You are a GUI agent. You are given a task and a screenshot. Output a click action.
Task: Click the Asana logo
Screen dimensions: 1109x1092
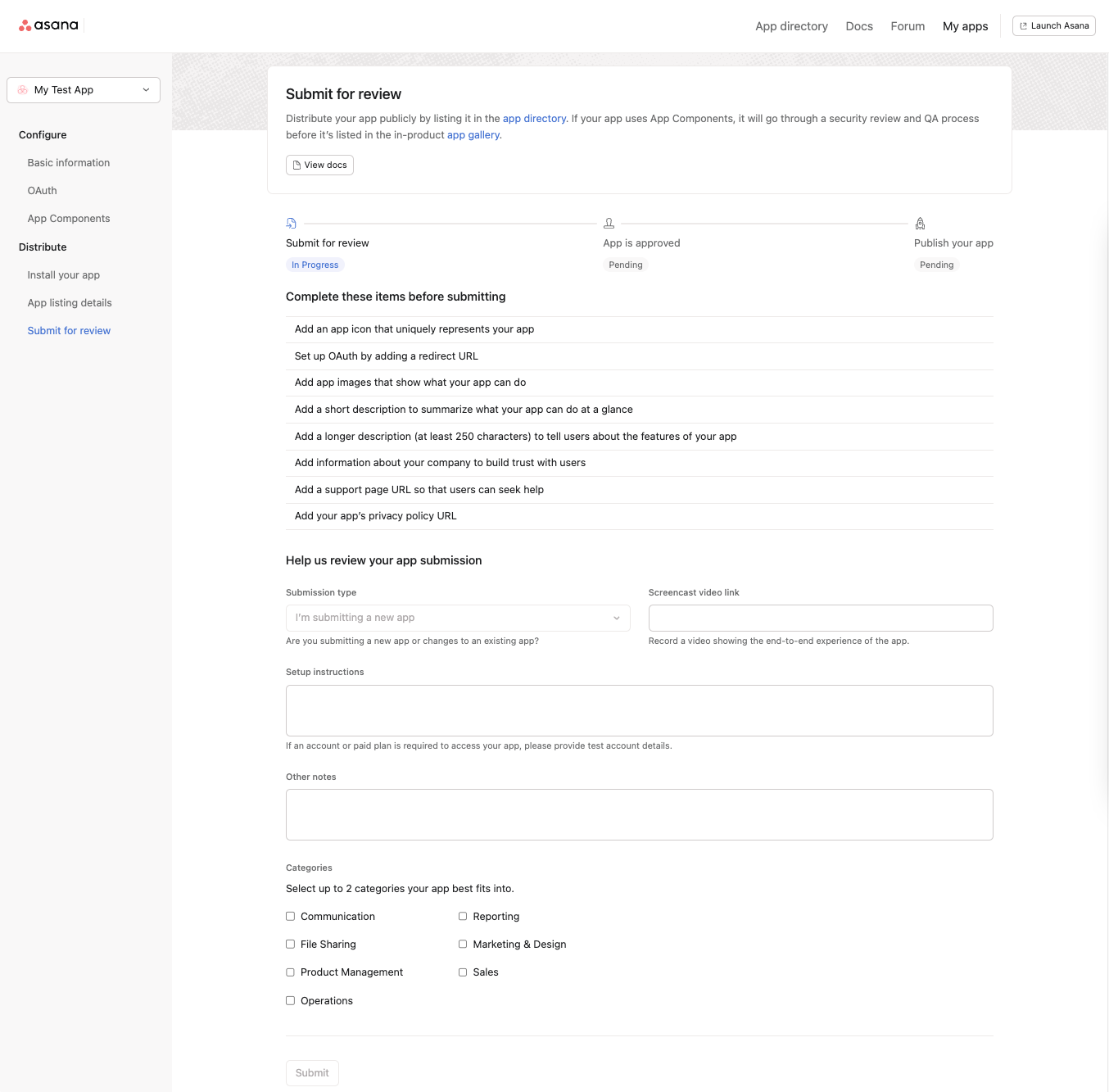[x=48, y=25]
